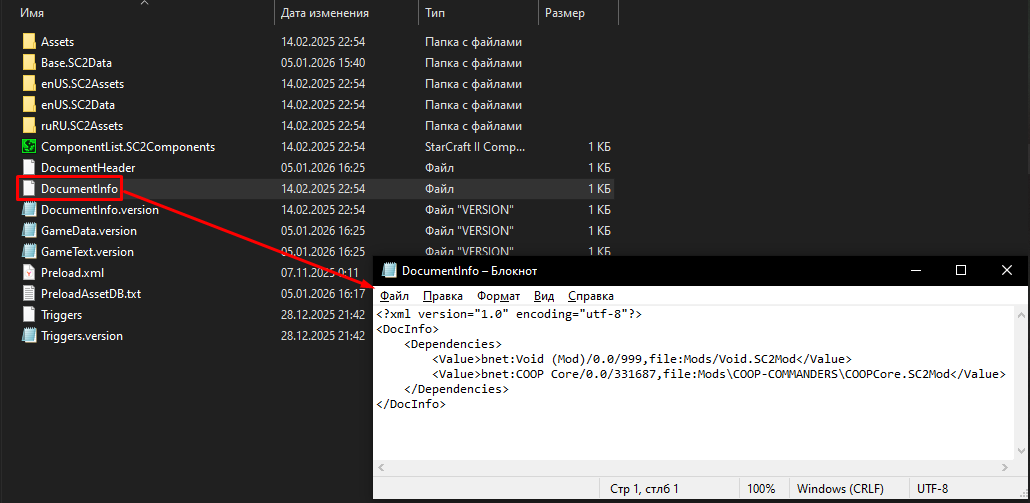
Task: Click the vertical scrollbar down arrow in Notepad
Action: coord(1021,451)
